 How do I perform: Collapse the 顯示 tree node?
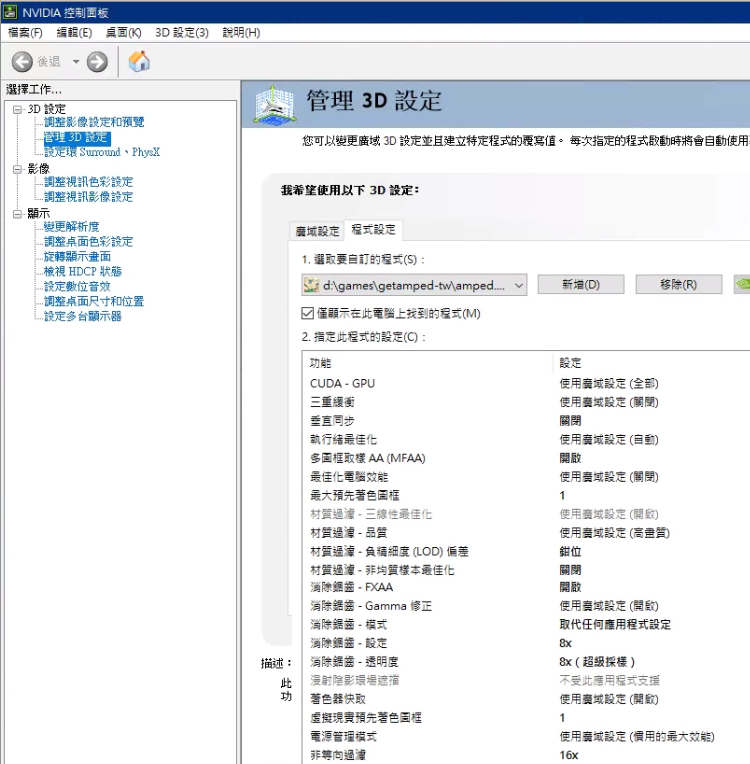point(18,214)
